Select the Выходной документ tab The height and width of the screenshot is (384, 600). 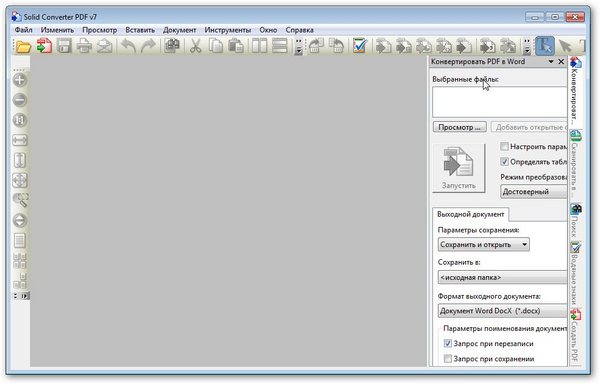click(x=470, y=214)
